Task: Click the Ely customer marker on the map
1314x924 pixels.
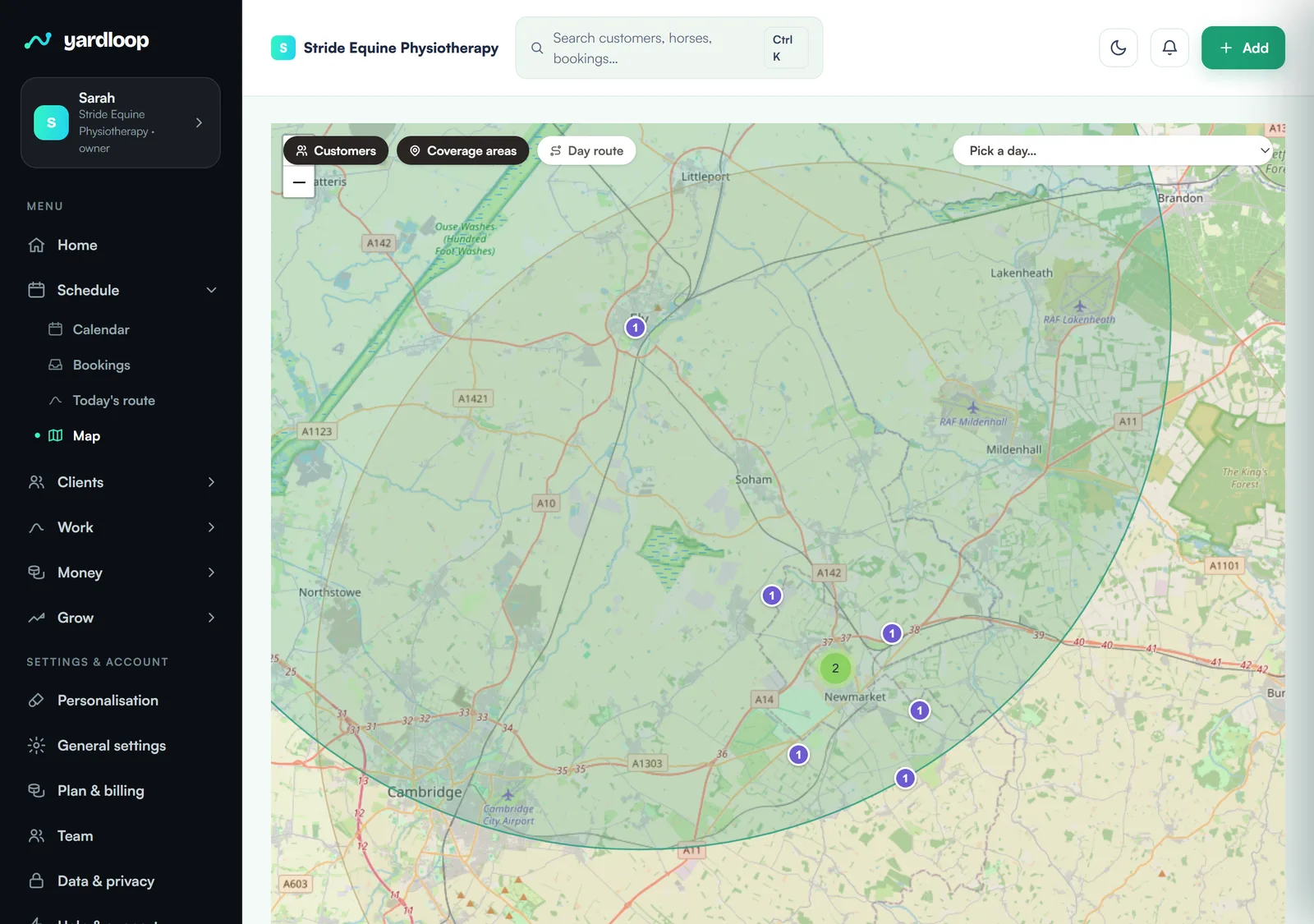Action: (635, 328)
